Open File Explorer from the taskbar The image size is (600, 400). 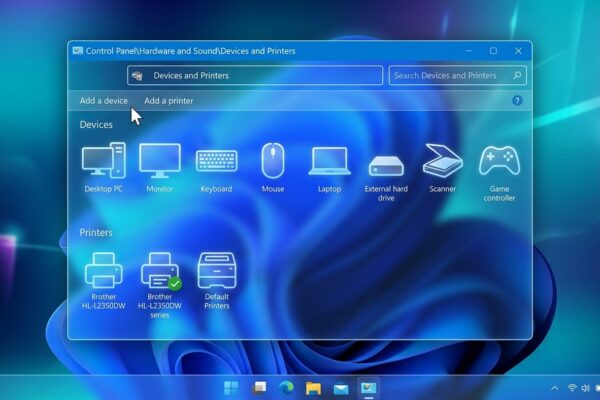coord(313,388)
